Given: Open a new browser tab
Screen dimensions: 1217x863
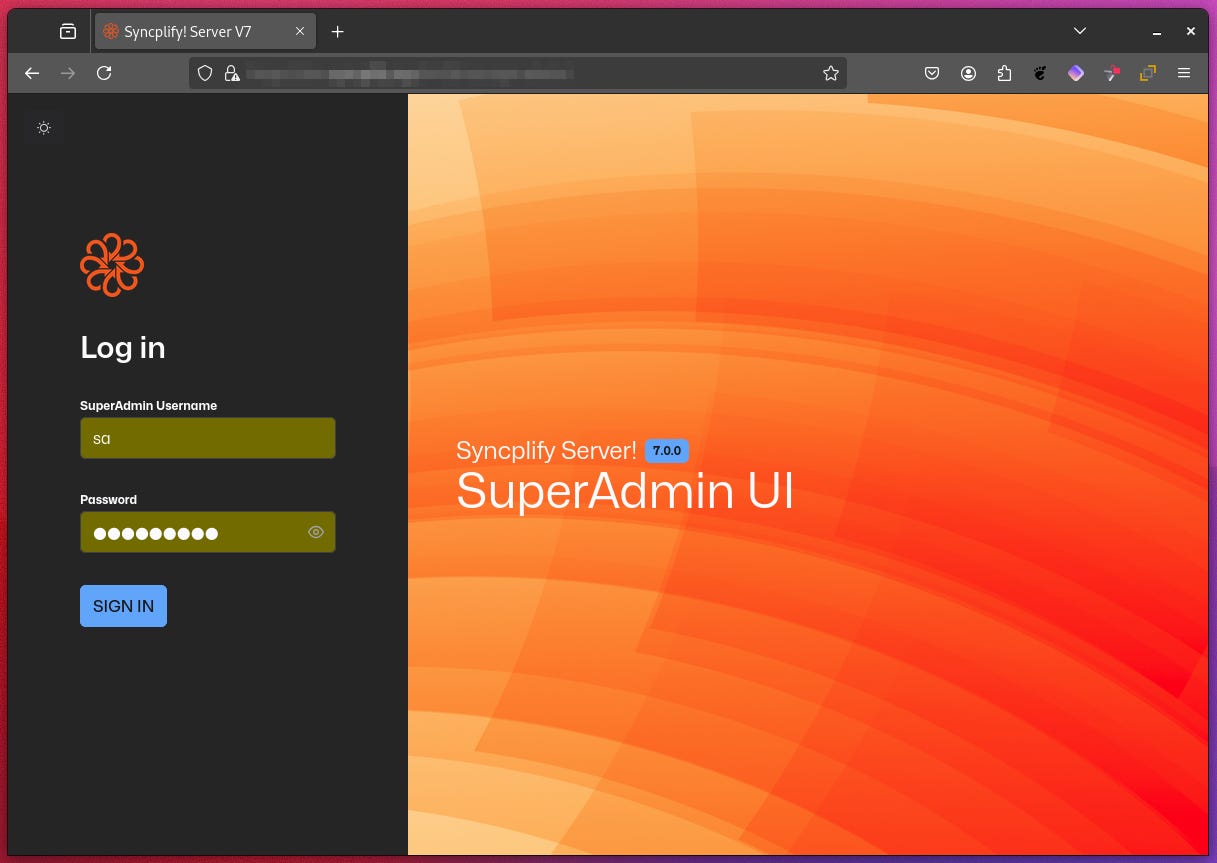Looking at the screenshot, I should point(338,32).
